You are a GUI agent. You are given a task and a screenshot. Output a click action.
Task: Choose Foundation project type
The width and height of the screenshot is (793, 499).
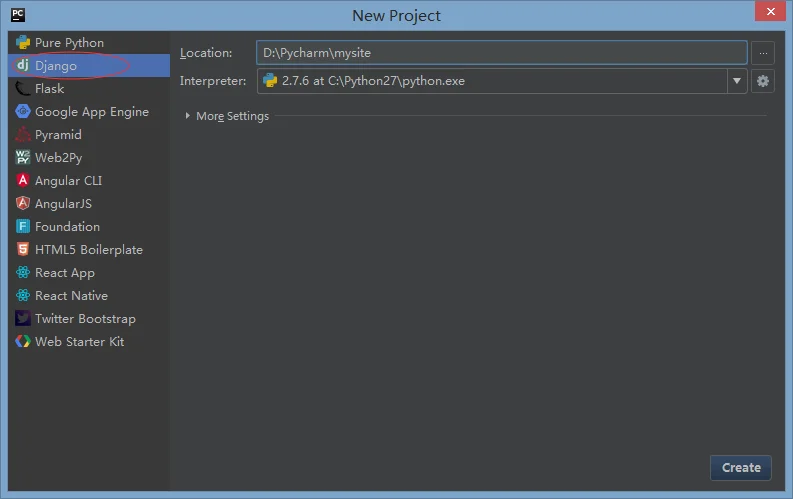[89, 226]
